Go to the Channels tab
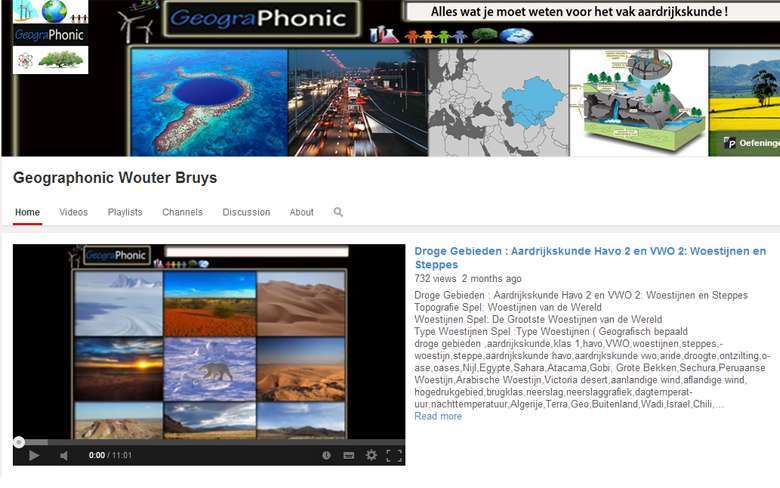The width and height of the screenshot is (780, 488). click(183, 212)
